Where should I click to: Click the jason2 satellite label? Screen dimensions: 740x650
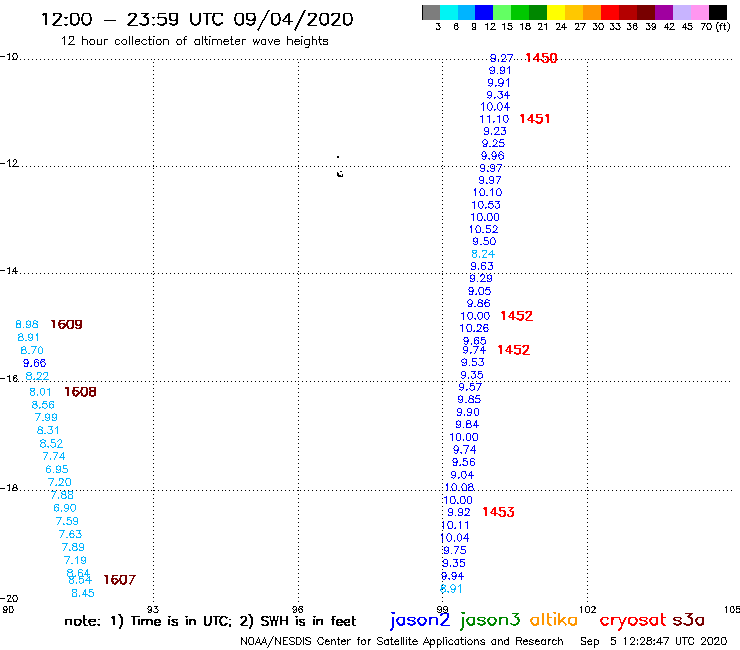coord(420,620)
